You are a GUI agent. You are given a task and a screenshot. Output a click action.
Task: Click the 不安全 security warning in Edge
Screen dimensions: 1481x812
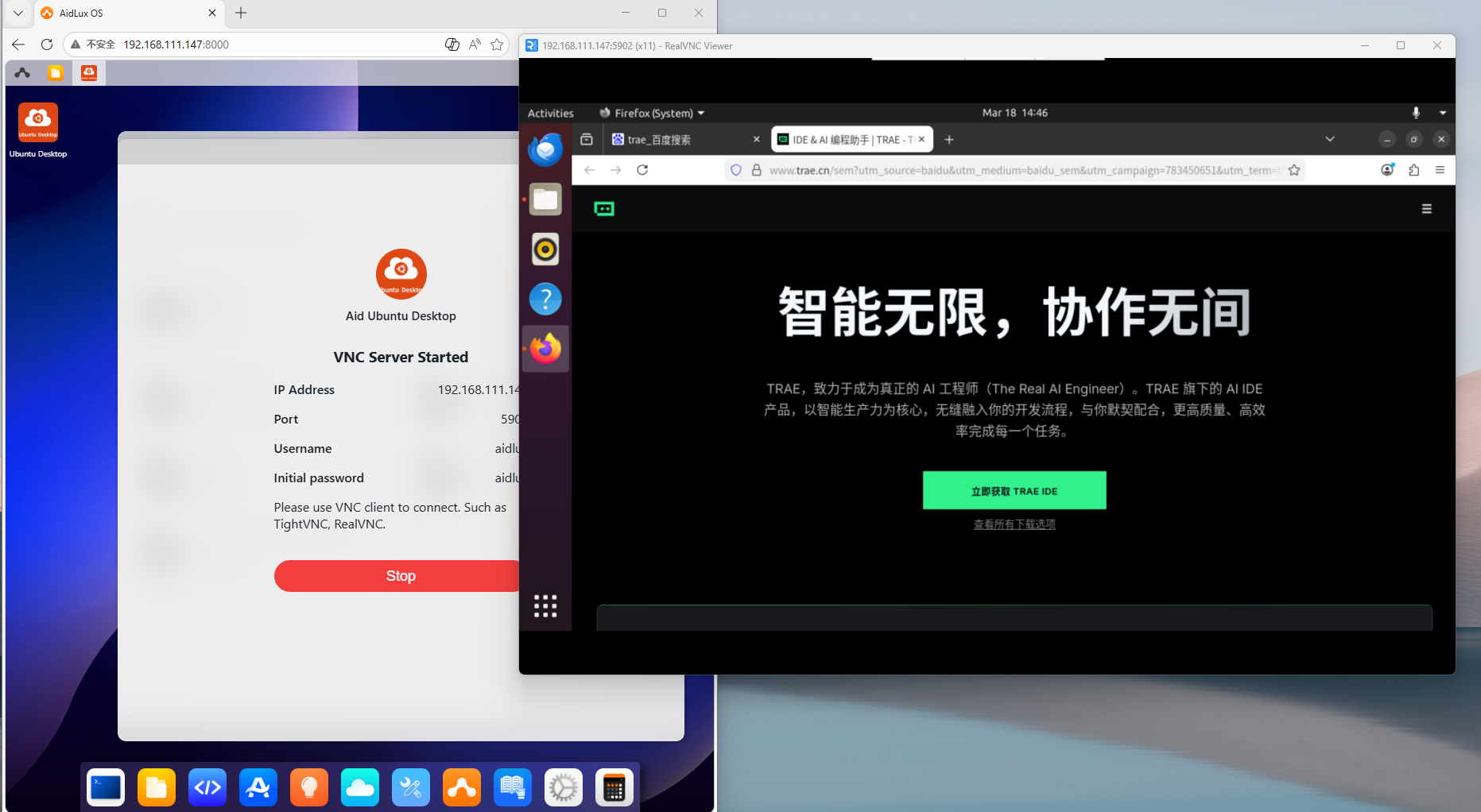[x=93, y=44]
